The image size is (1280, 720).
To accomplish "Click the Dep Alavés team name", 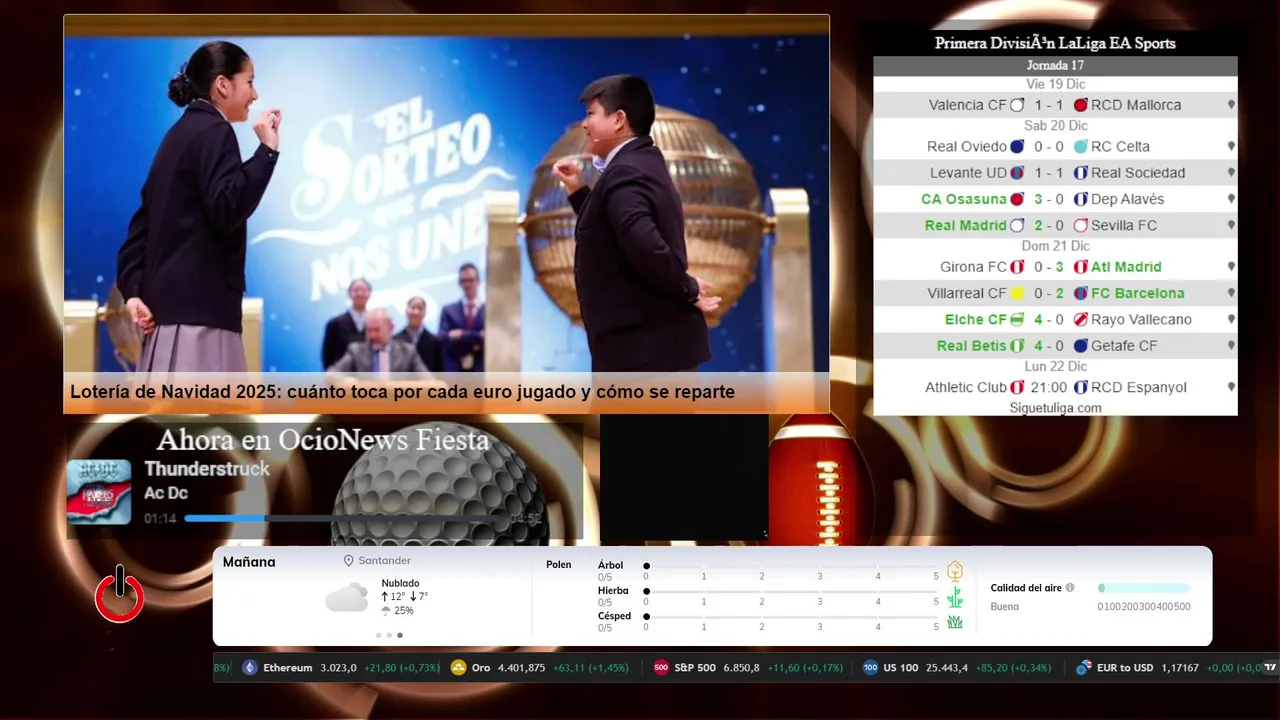I will tap(1127, 199).
